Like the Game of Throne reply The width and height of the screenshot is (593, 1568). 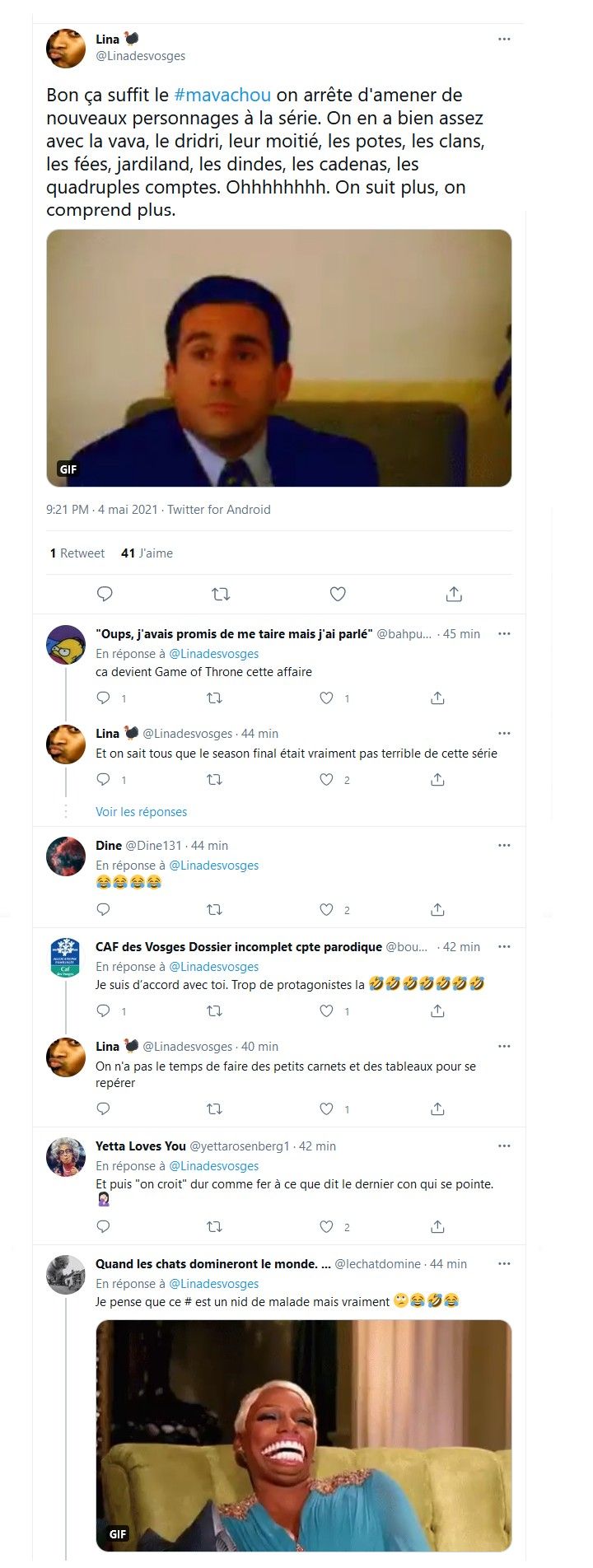[327, 698]
